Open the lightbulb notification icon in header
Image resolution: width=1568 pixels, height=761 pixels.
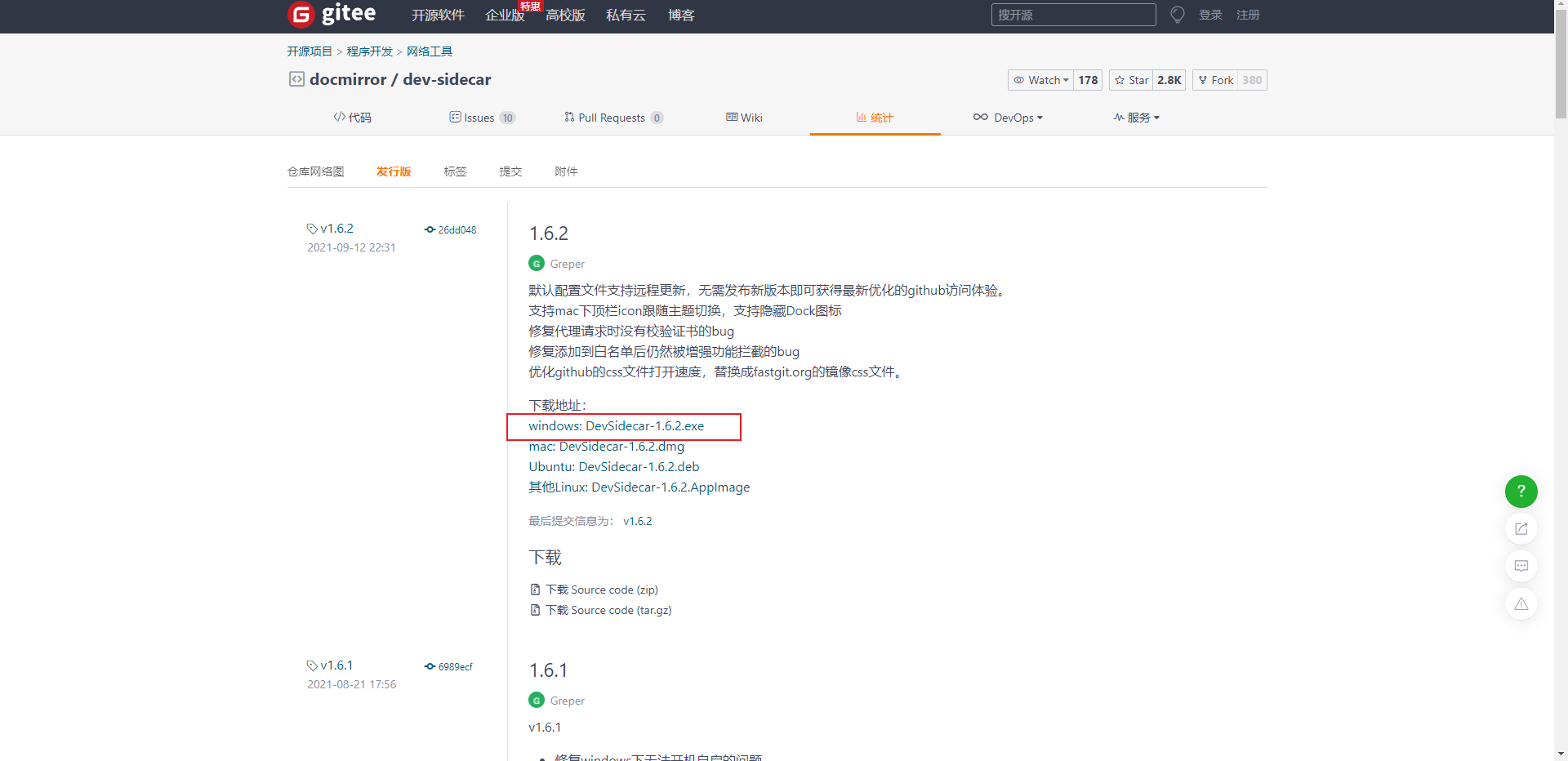(x=1177, y=15)
